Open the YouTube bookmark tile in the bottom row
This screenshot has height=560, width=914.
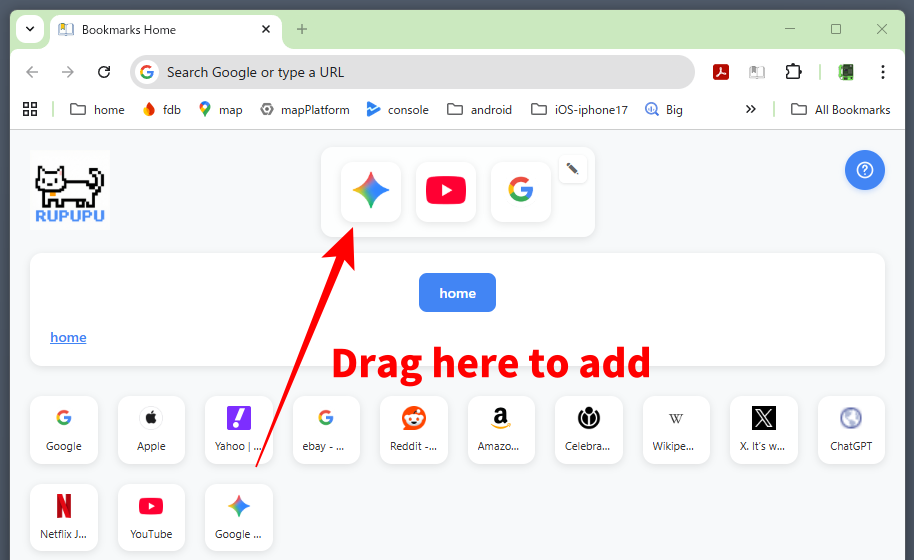pyautogui.click(x=151, y=517)
